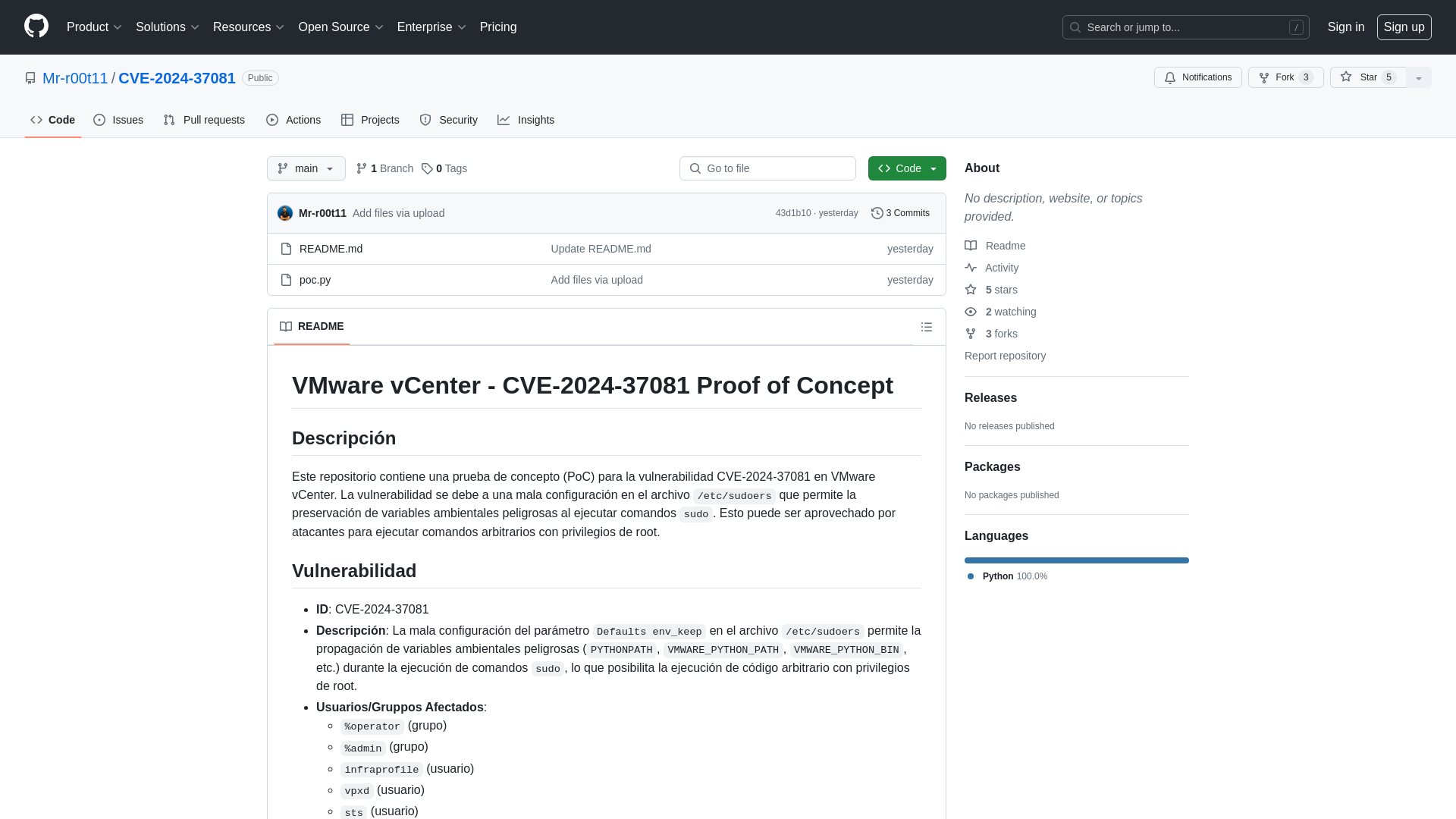The image size is (1456, 819).
Task: Star this repository
Action: [1368, 77]
